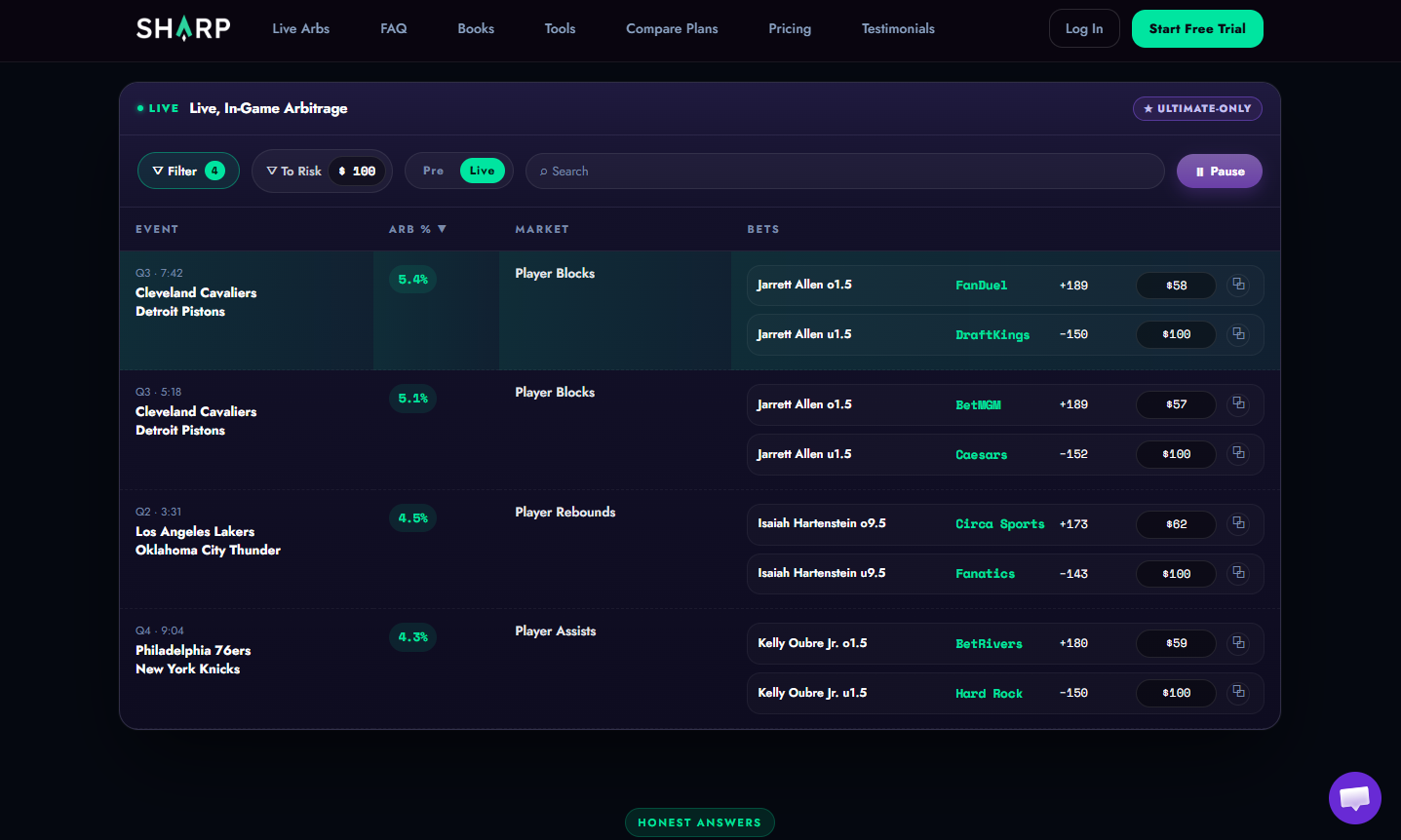This screenshot has width=1401, height=840.
Task: Click the Filter count badge 4
Action: (x=214, y=171)
